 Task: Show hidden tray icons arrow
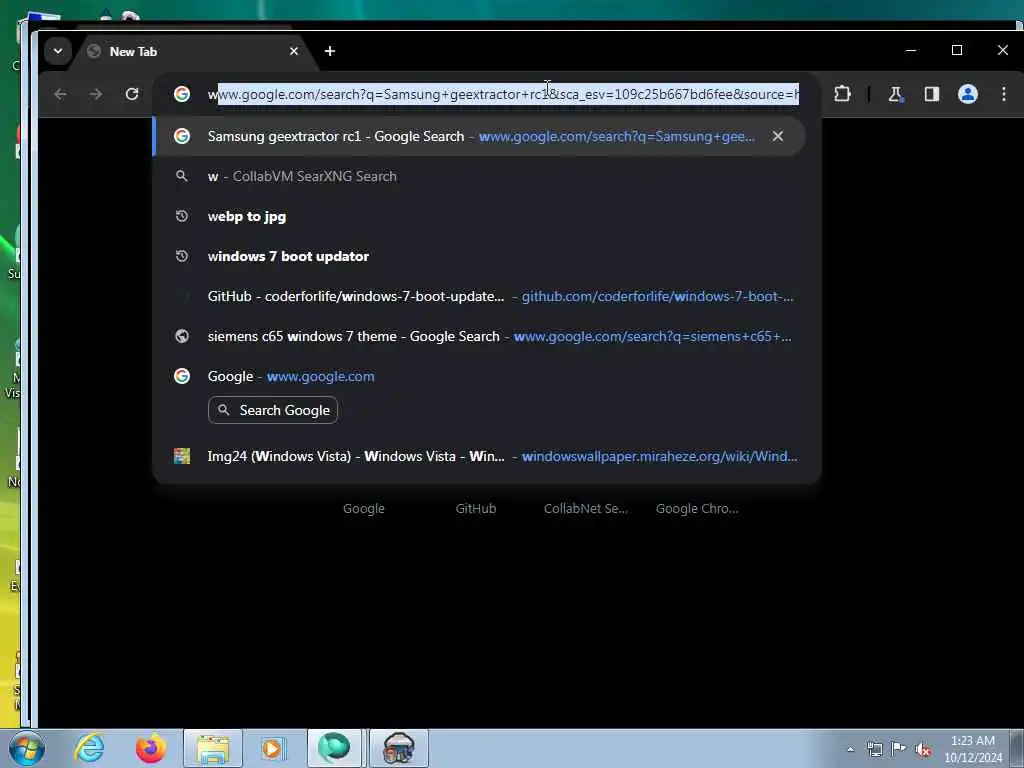tap(850, 749)
